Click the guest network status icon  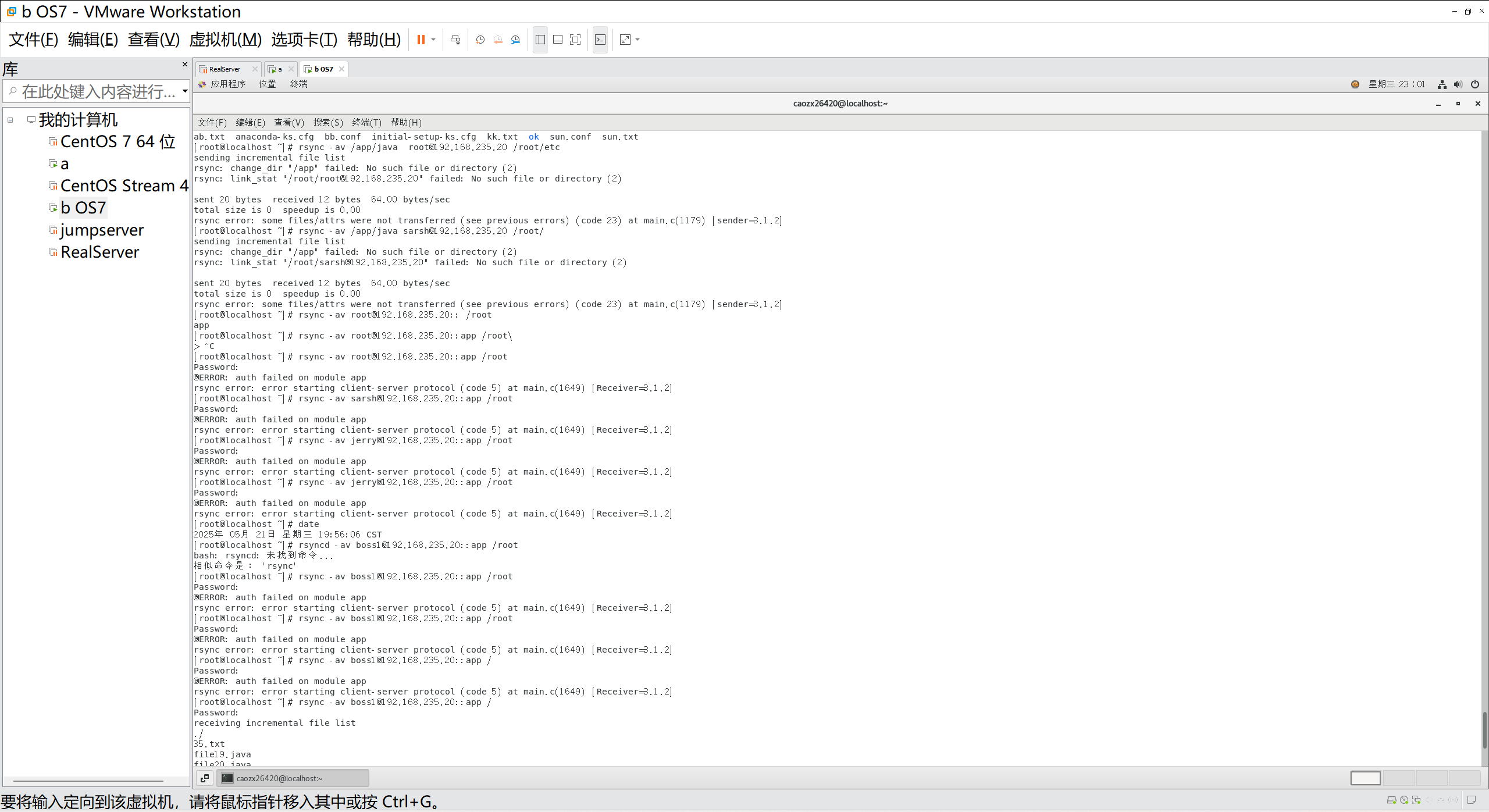pyautogui.click(x=1442, y=84)
